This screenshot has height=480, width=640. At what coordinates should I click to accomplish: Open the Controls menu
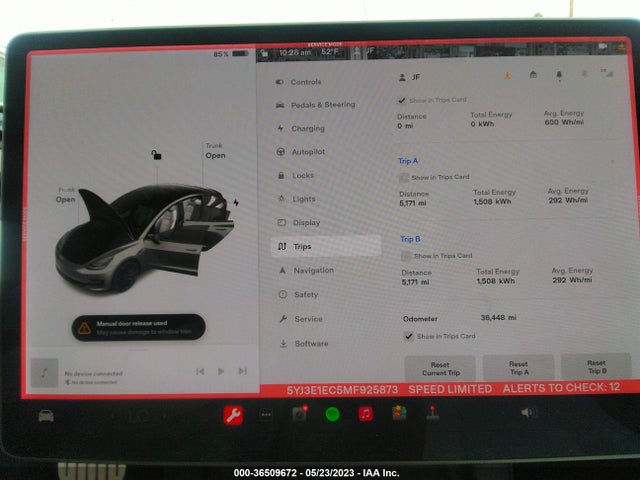click(x=299, y=82)
